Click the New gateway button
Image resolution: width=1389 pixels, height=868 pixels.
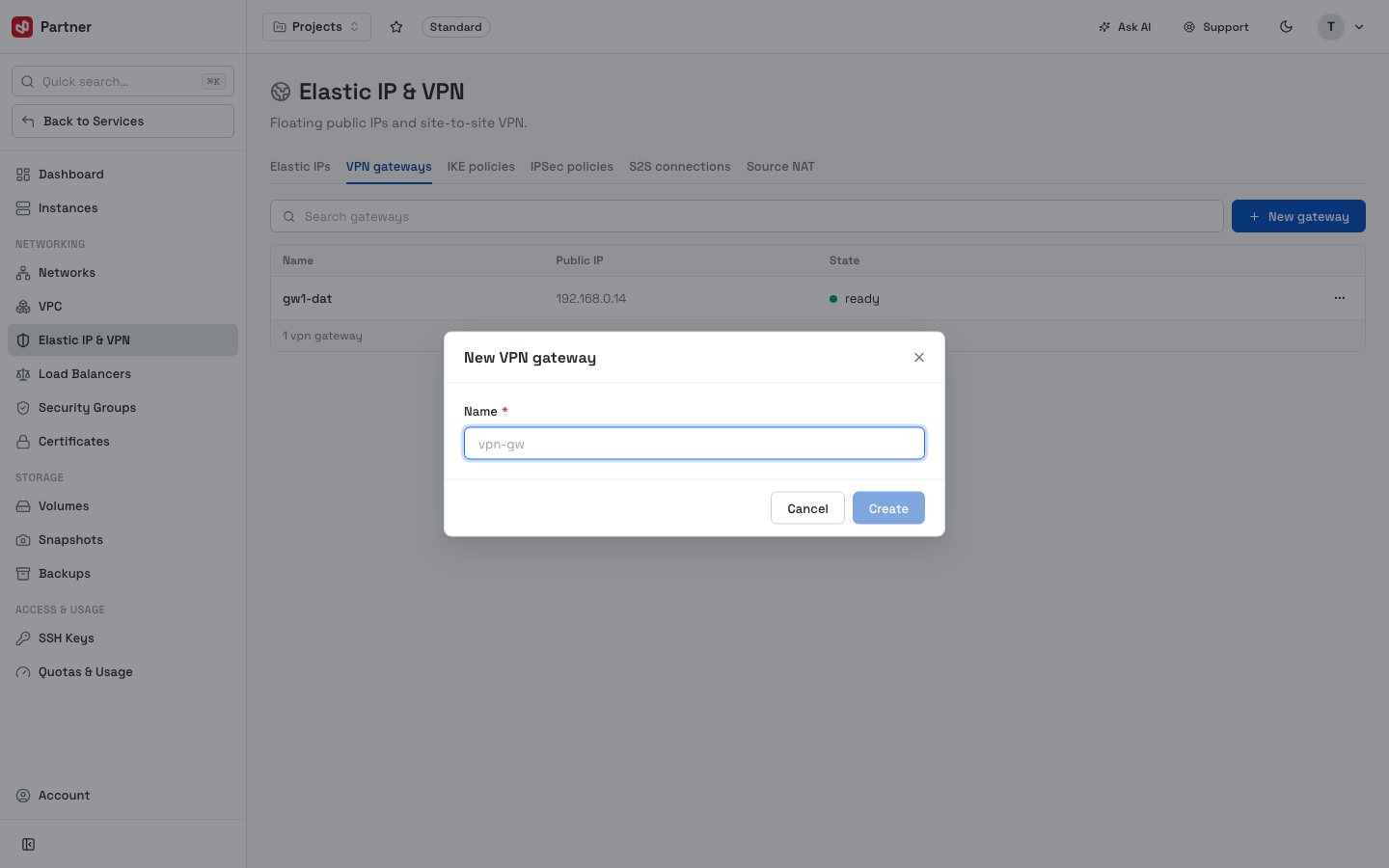point(1298,216)
